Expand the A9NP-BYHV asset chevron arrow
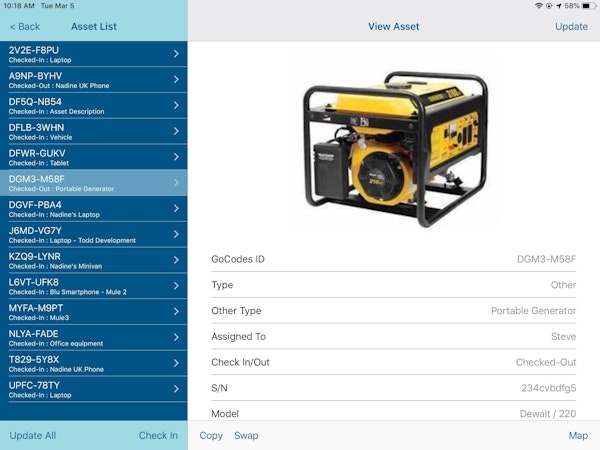 tap(176, 80)
